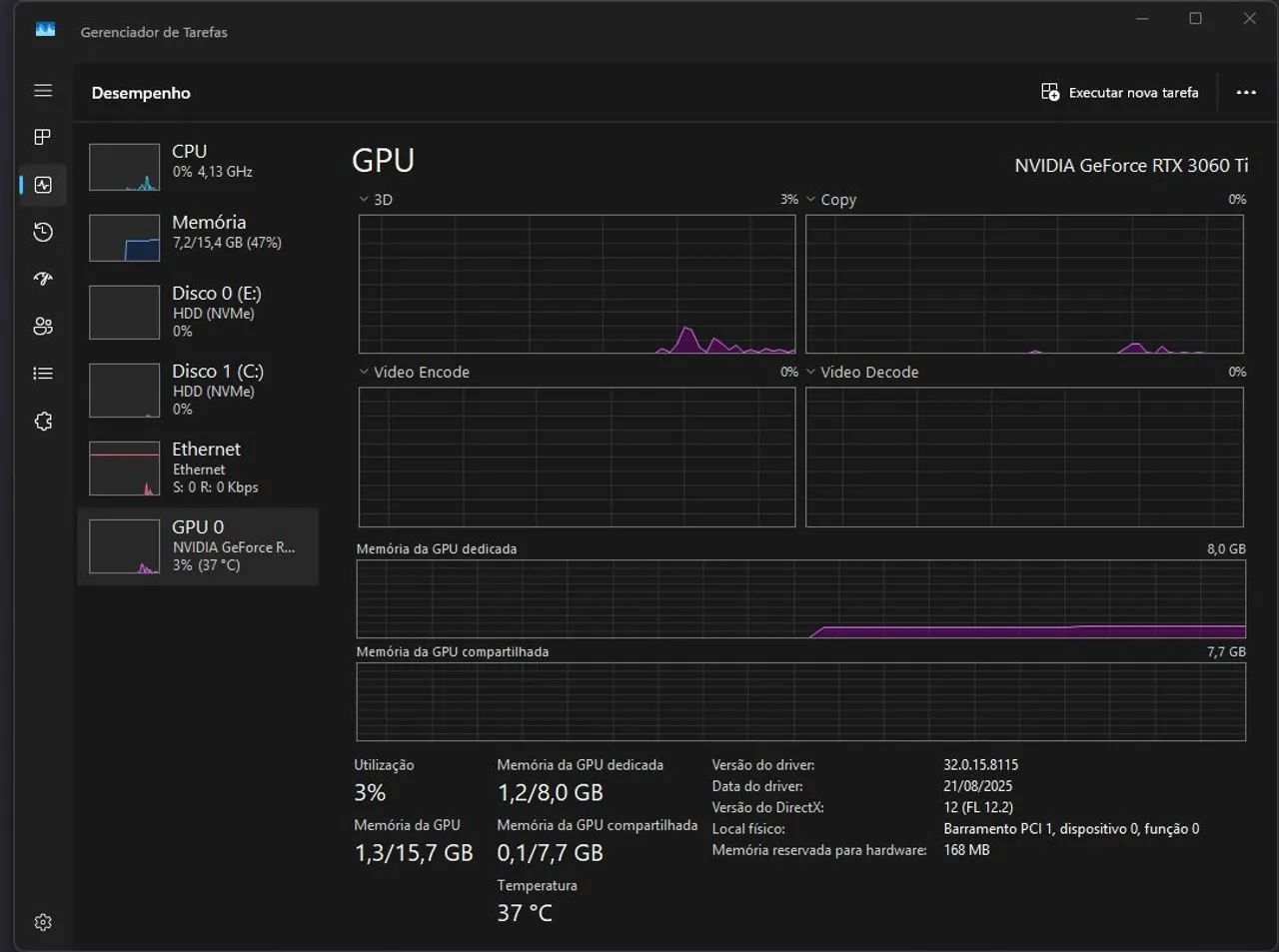
Task: Open the App history page icon
Action: tap(43, 232)
